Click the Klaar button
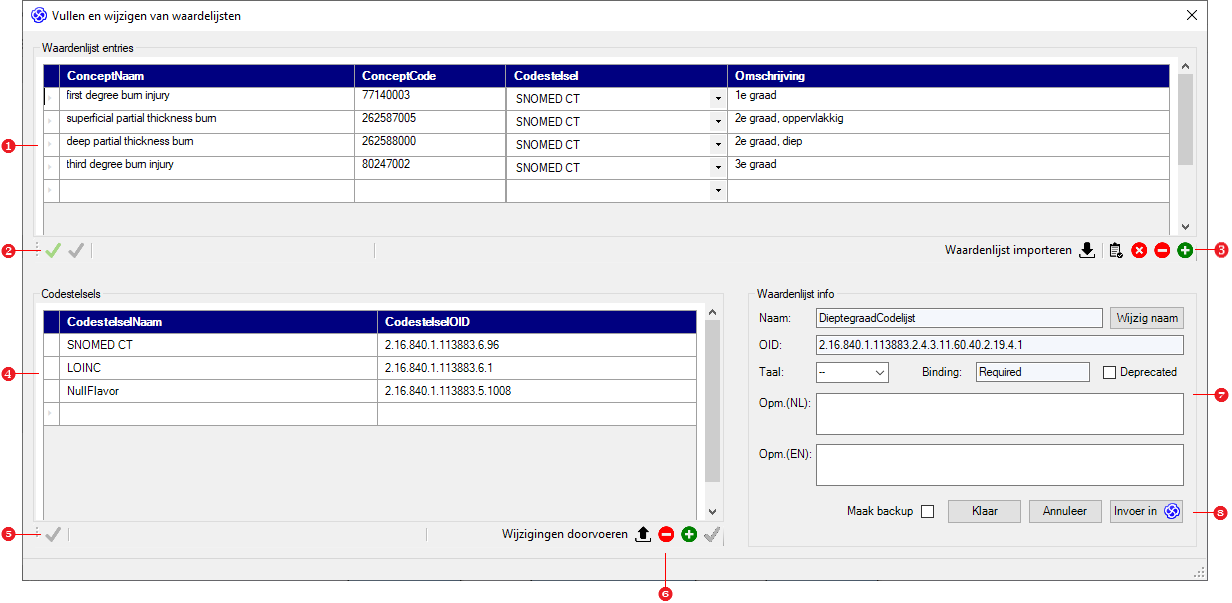 (984, 511)
